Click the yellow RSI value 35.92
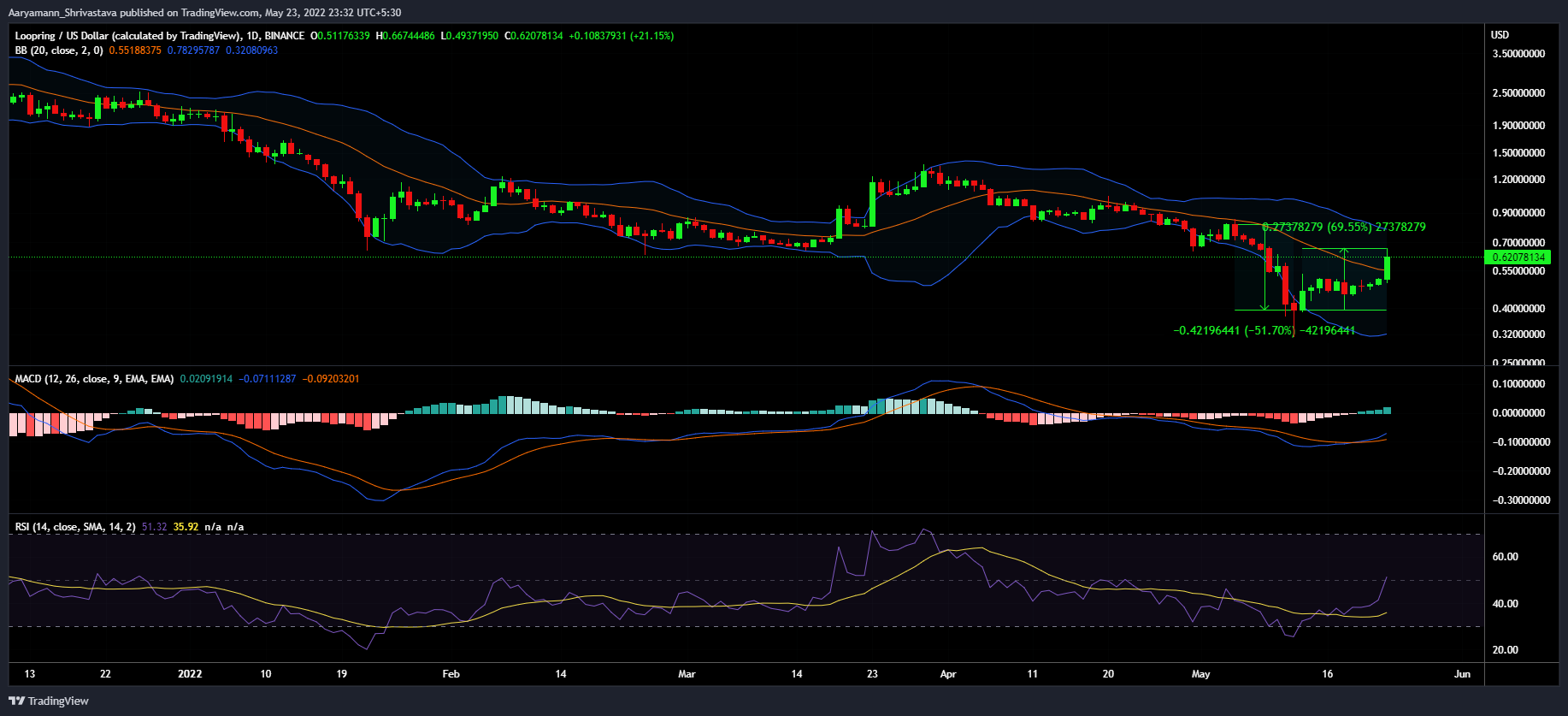The height and width of the screenshot is (716, 1568). point(186,527)
